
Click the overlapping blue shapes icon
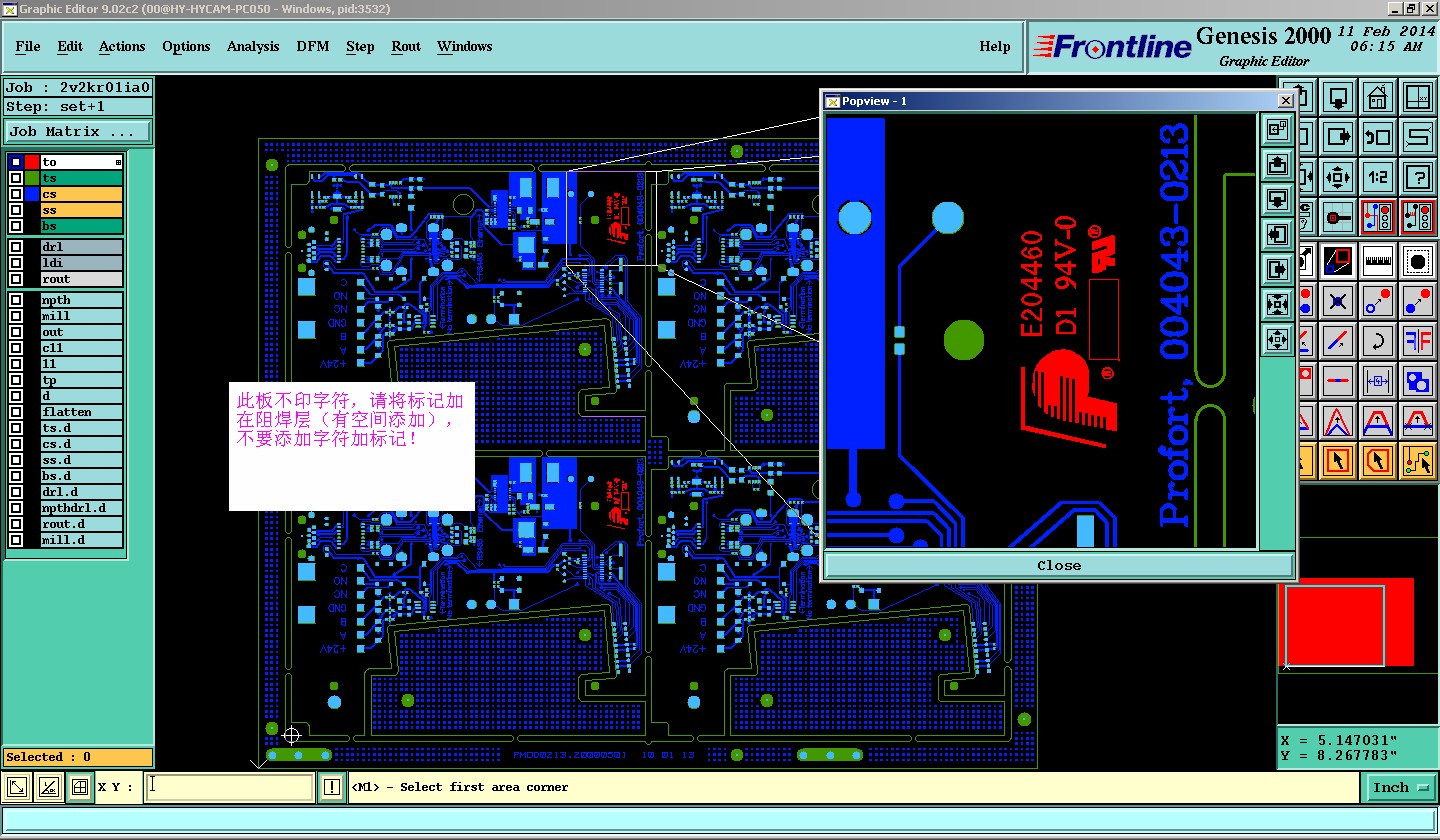[1419, 380]
